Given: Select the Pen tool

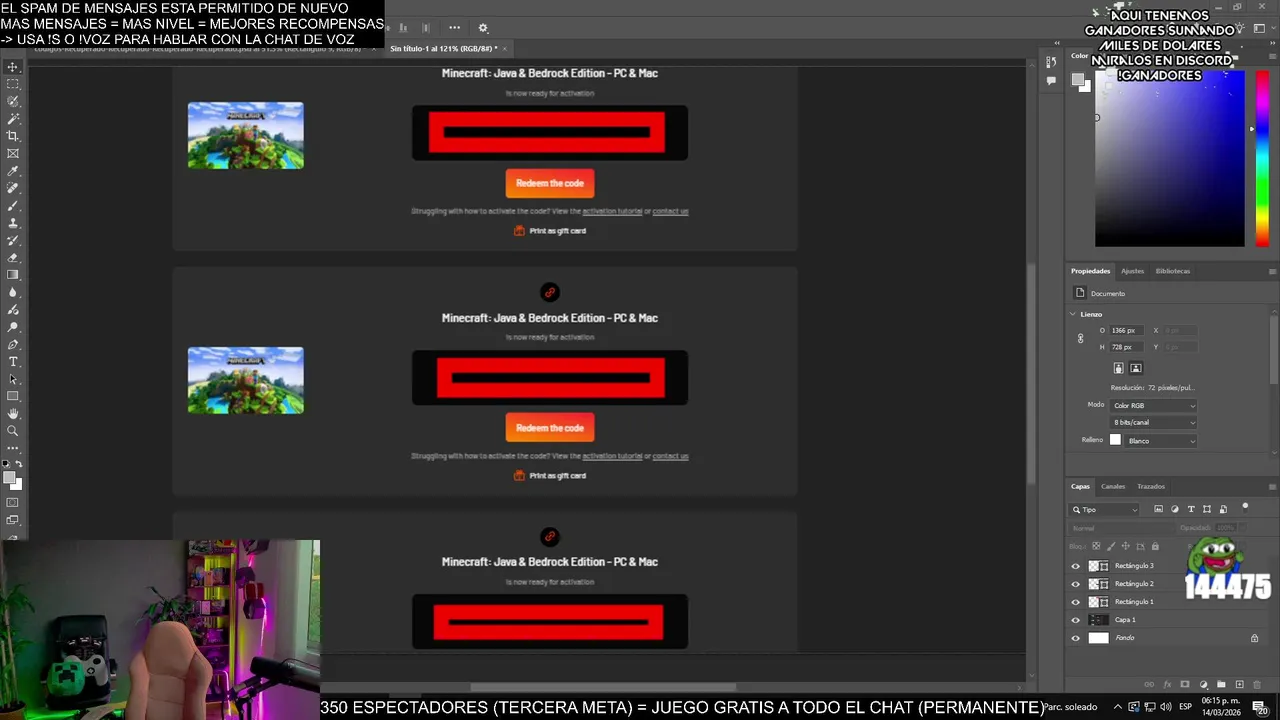Looking at the screenshot, I should [x=13, y=344].
